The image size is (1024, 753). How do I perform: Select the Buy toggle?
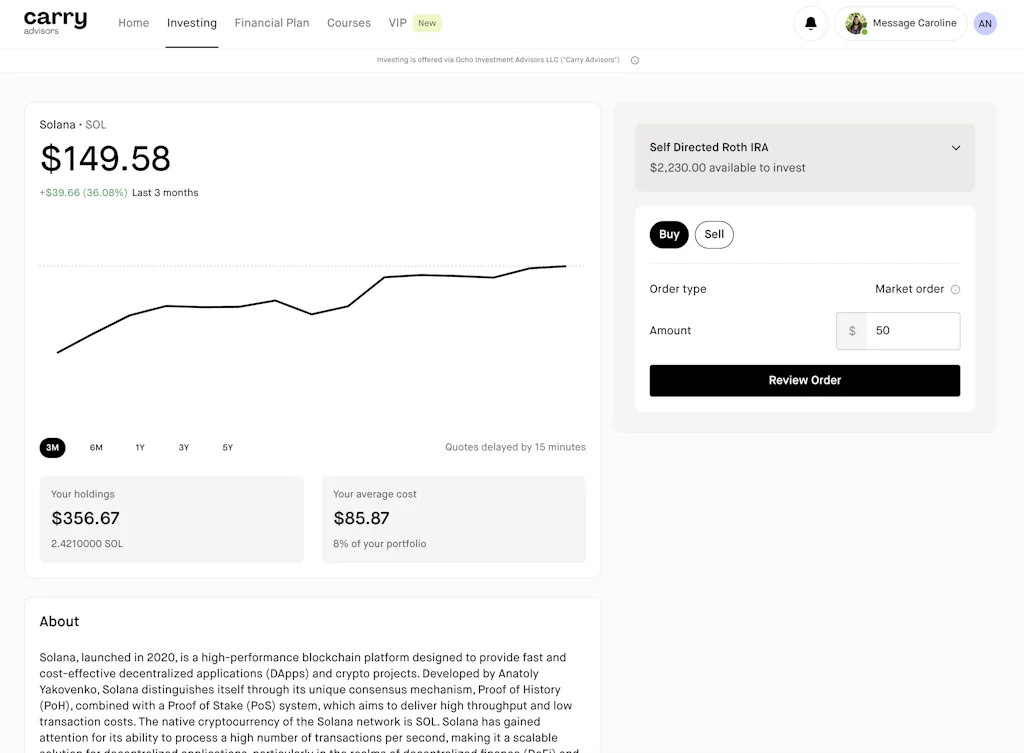[669, 235]
